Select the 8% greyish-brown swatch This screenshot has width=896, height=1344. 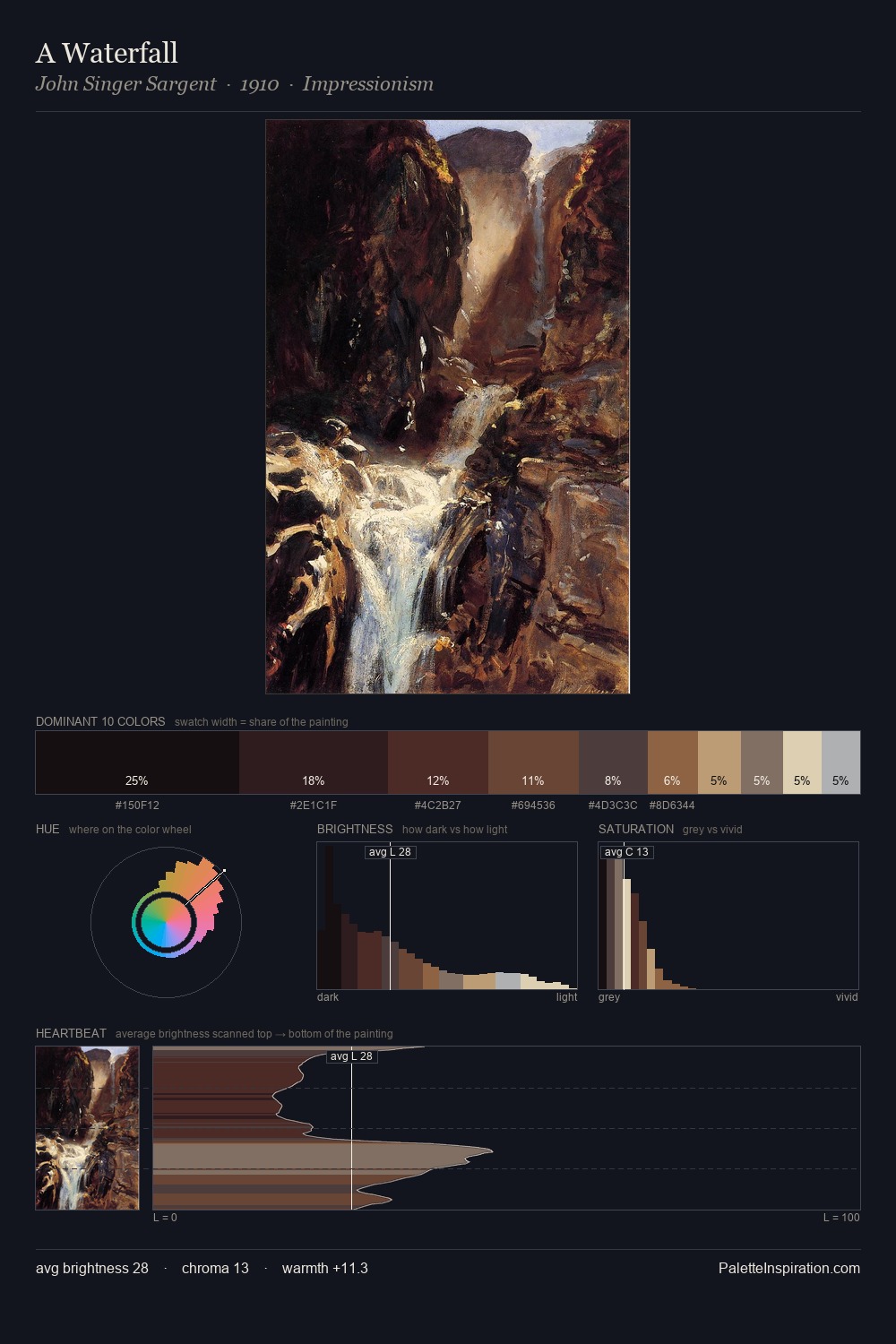613,762
